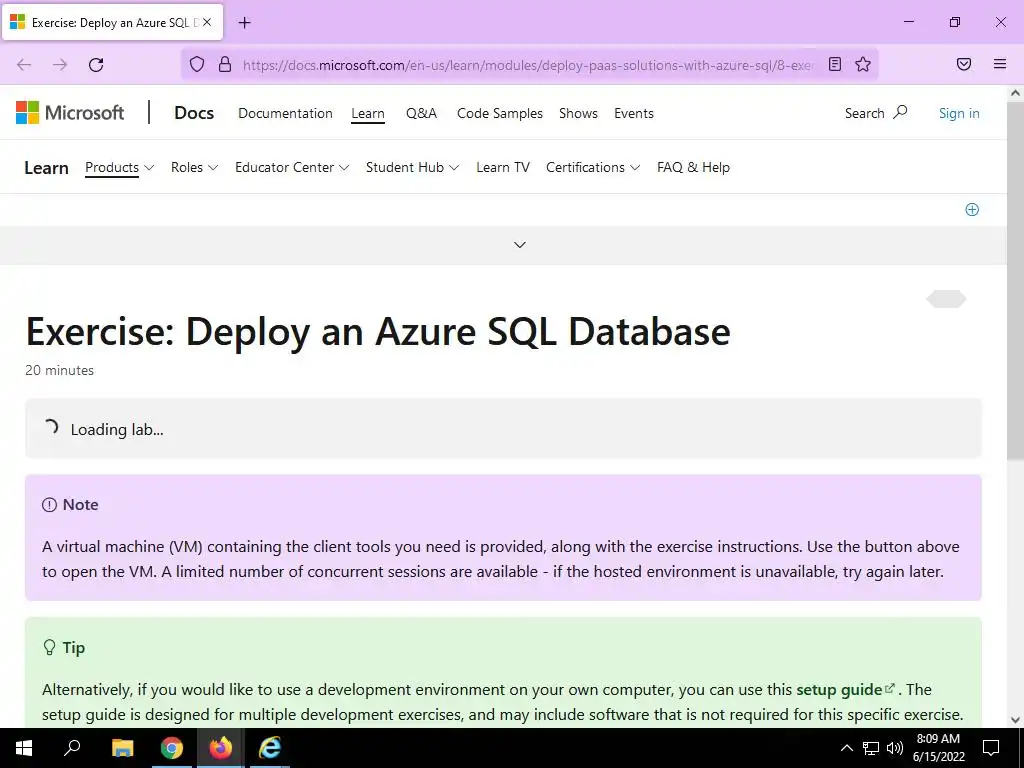
Task: Open FAQ & Help link
Action: pyautogui.click(x=693, y=167)
